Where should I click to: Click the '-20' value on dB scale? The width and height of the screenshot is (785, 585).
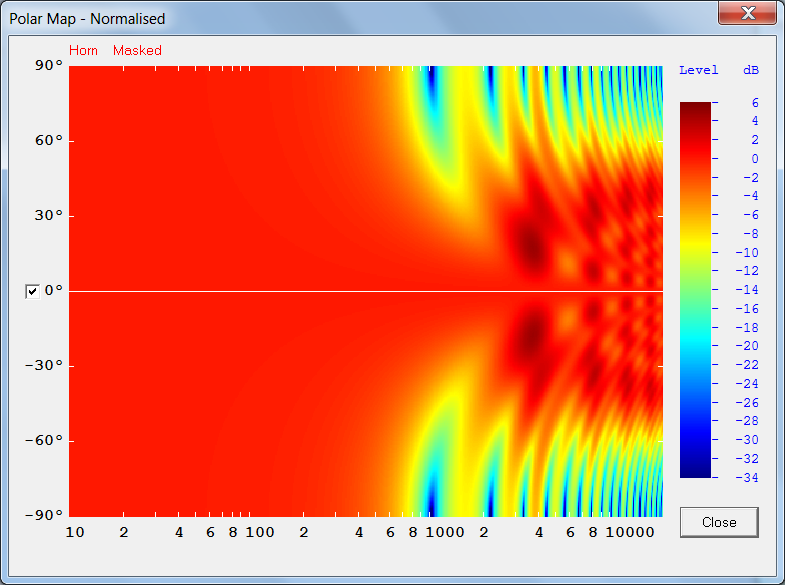[747, 346]
